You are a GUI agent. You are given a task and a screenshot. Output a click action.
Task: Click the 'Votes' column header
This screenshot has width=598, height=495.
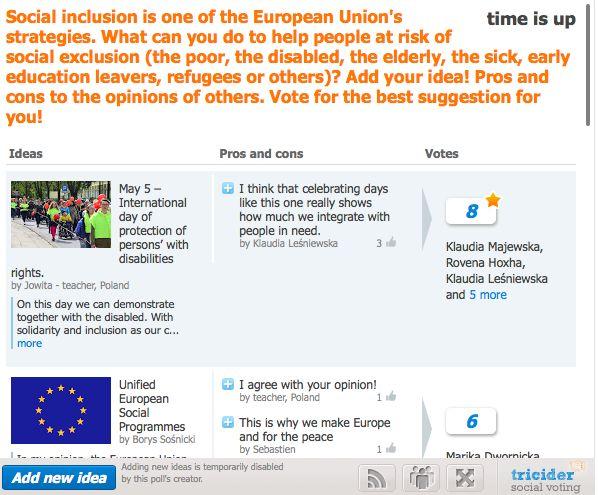pyautogui.click(x=442, y=154)
